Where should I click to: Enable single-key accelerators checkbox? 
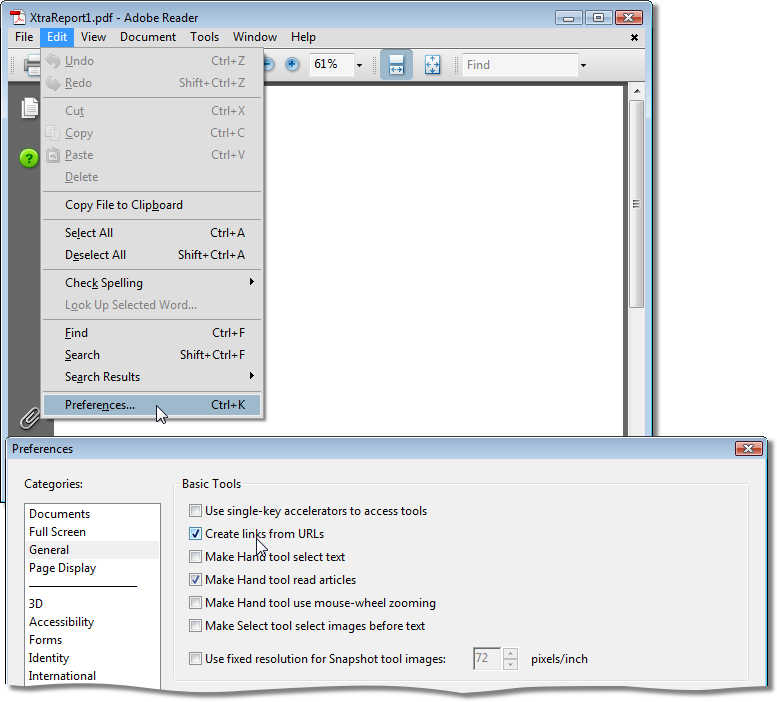click(x=195, y=510)
